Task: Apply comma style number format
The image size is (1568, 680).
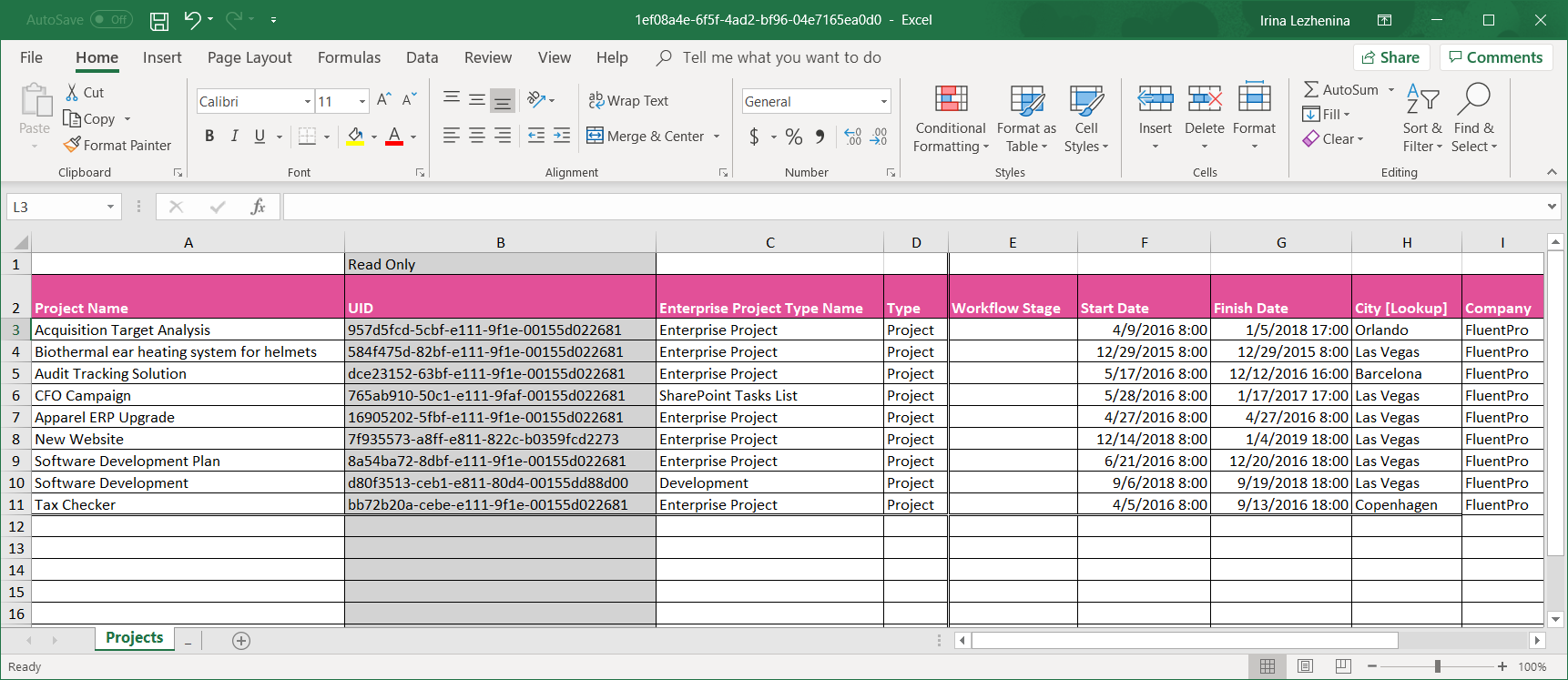Action: click(820, 137)
